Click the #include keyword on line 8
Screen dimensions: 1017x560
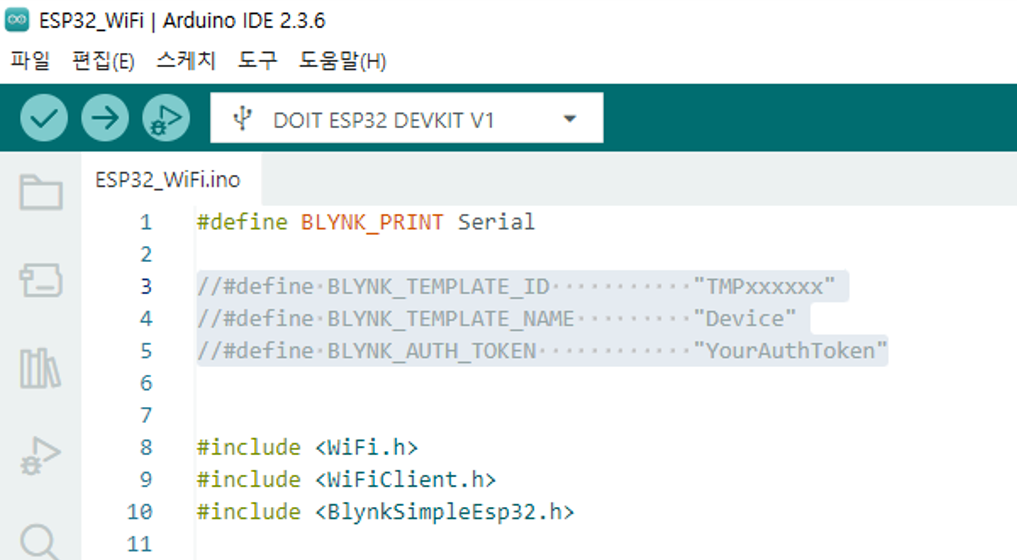click(248, 447)
